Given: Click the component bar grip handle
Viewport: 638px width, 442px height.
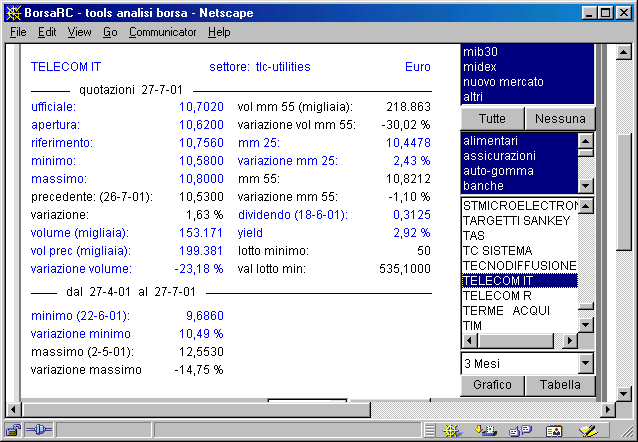Looking at the screenshot, I should click(429, 430).
